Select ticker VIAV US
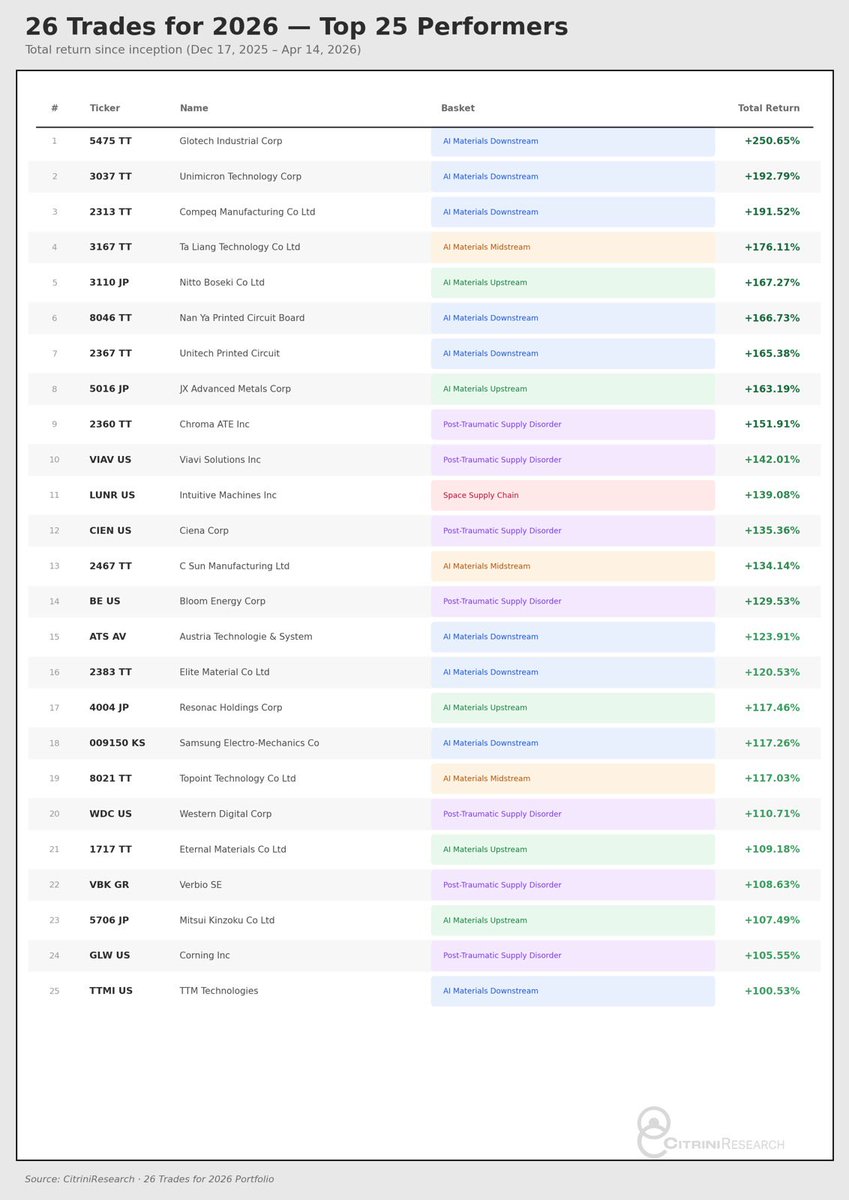Viewport: 849px width, 1200px height. tap(110, 460)
